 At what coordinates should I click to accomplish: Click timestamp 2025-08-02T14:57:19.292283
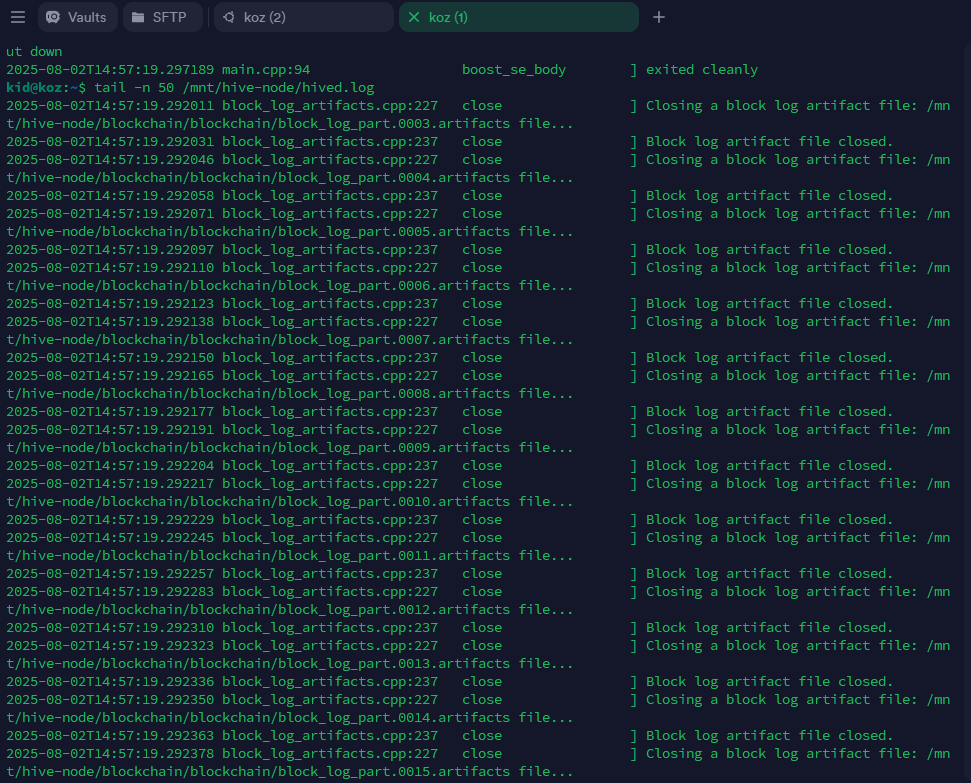110,592
